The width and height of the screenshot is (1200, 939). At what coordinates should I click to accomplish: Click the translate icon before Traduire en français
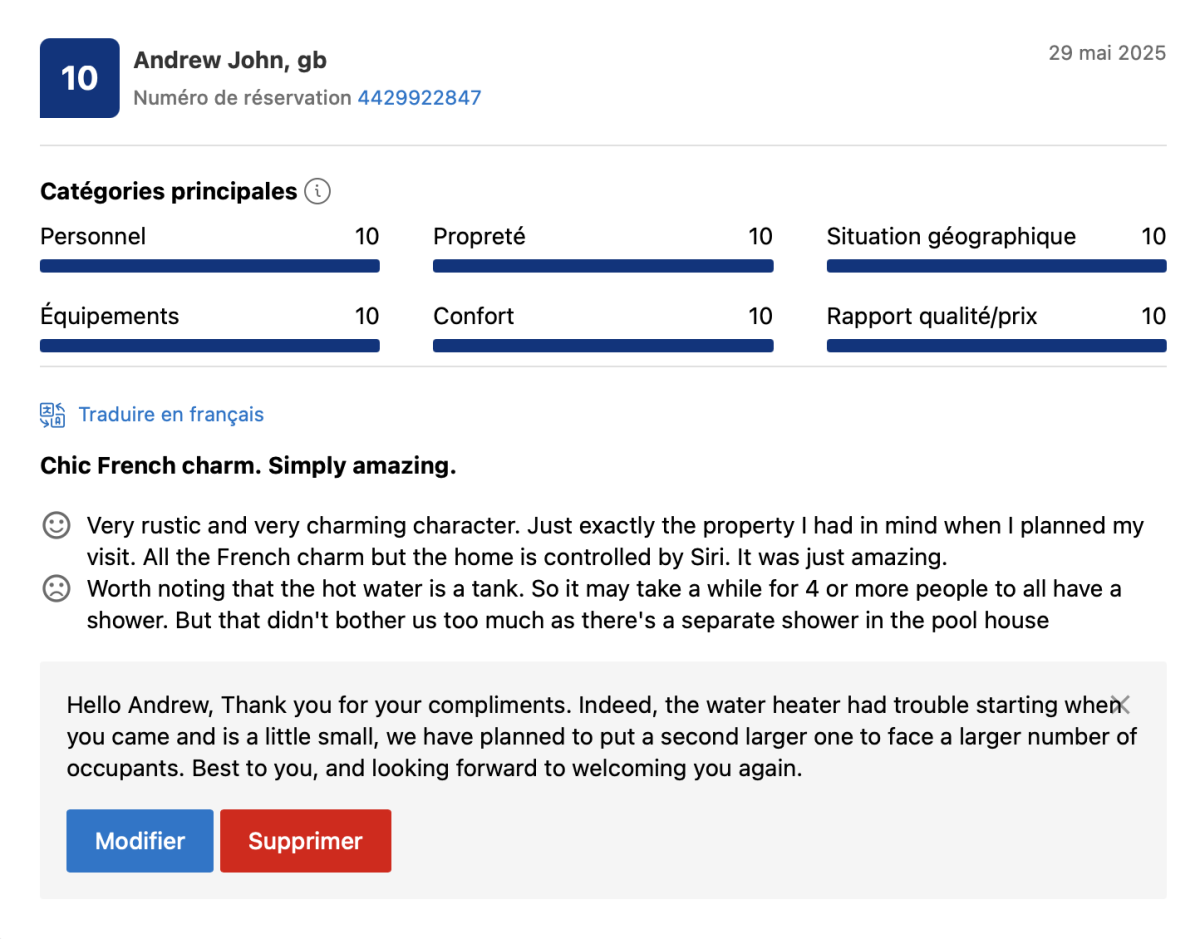point(53,415)
